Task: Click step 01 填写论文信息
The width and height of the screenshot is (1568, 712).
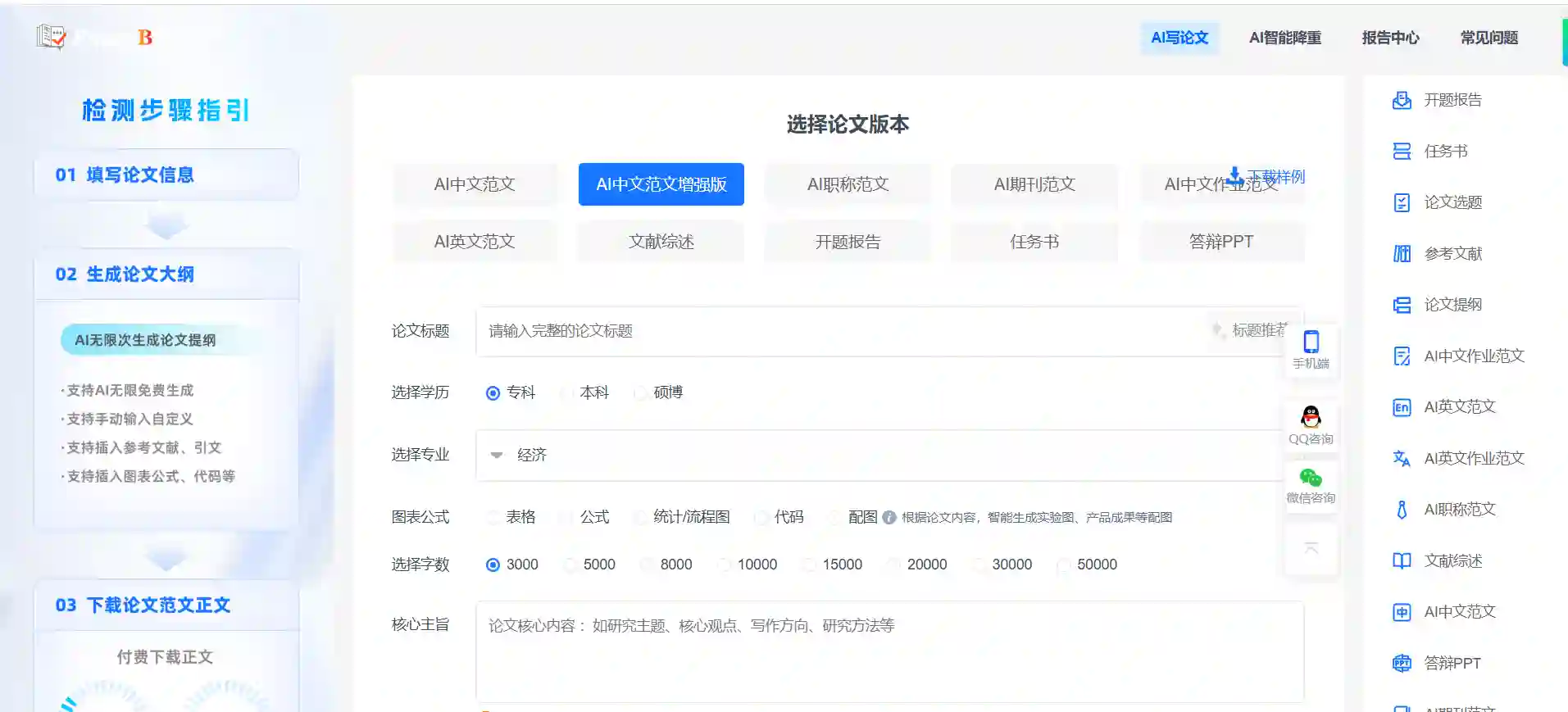Action: click(166, 175)
